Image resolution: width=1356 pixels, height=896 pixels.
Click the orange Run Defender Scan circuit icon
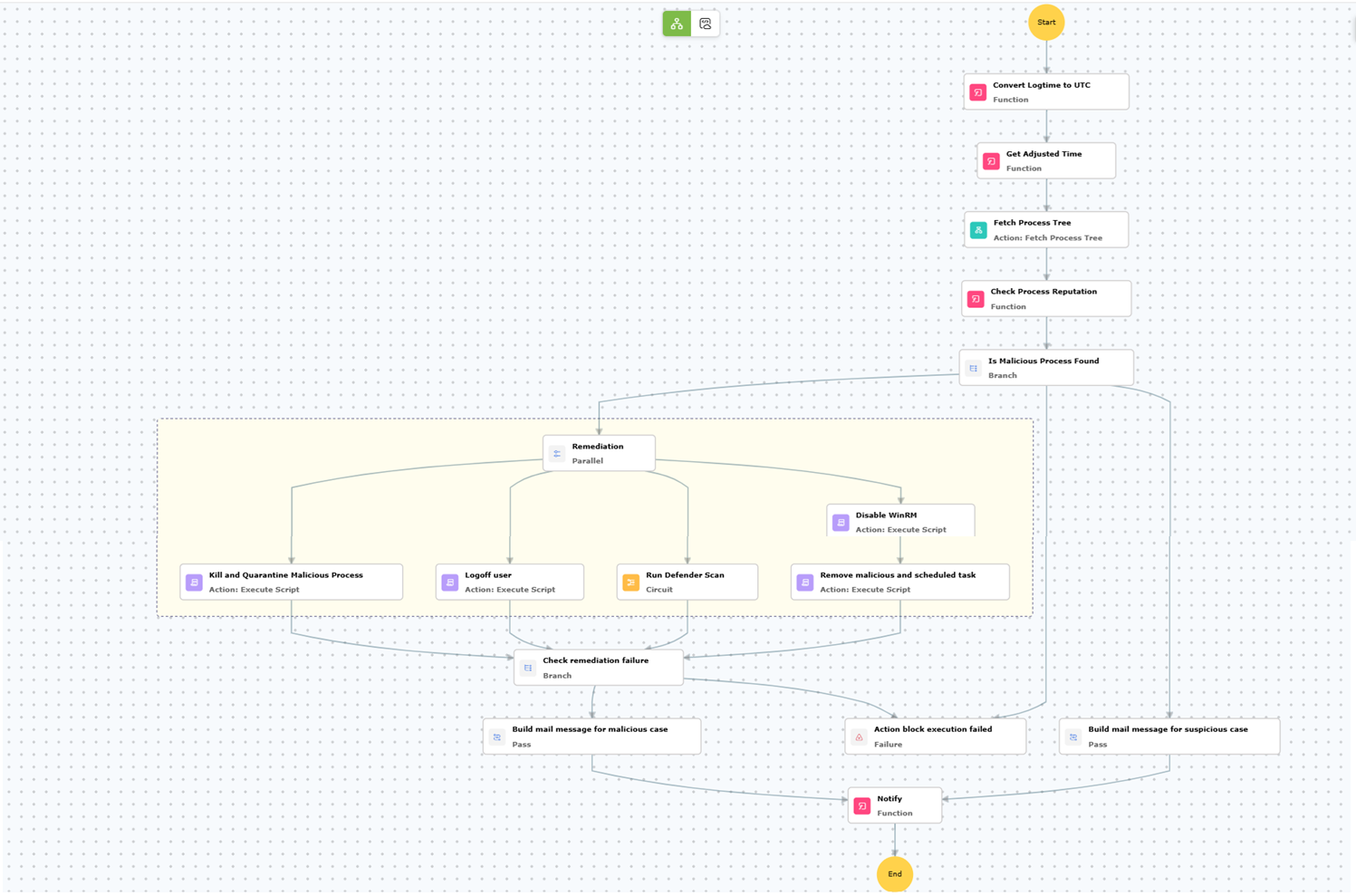(x=630, y=583)
